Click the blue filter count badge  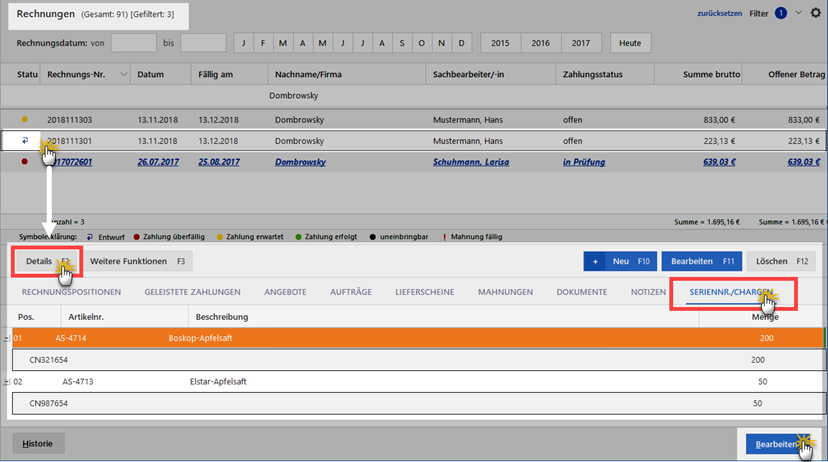point(780,13)
